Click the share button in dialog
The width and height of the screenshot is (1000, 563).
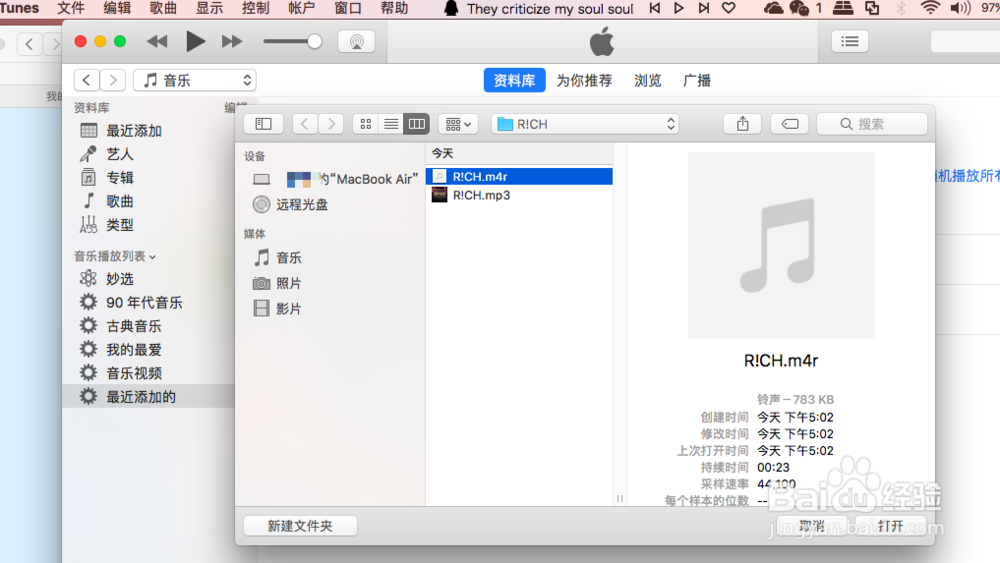(742, 124)
